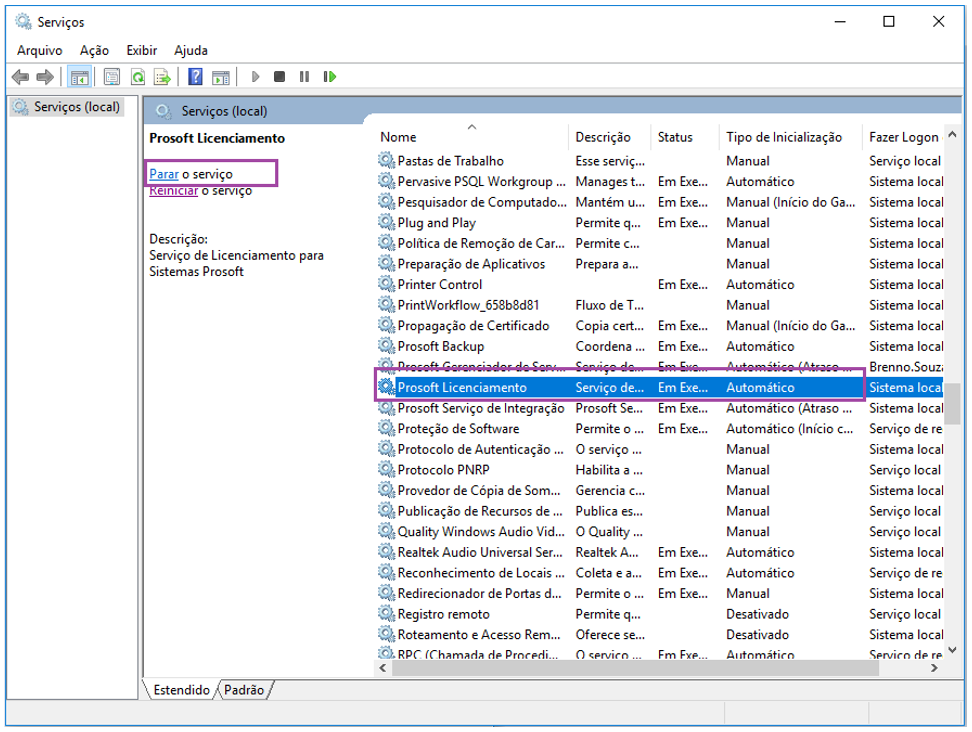Toggle the Action Pane toolbar icon
Screen dimensions: 972x732
[x=221, y=77]
